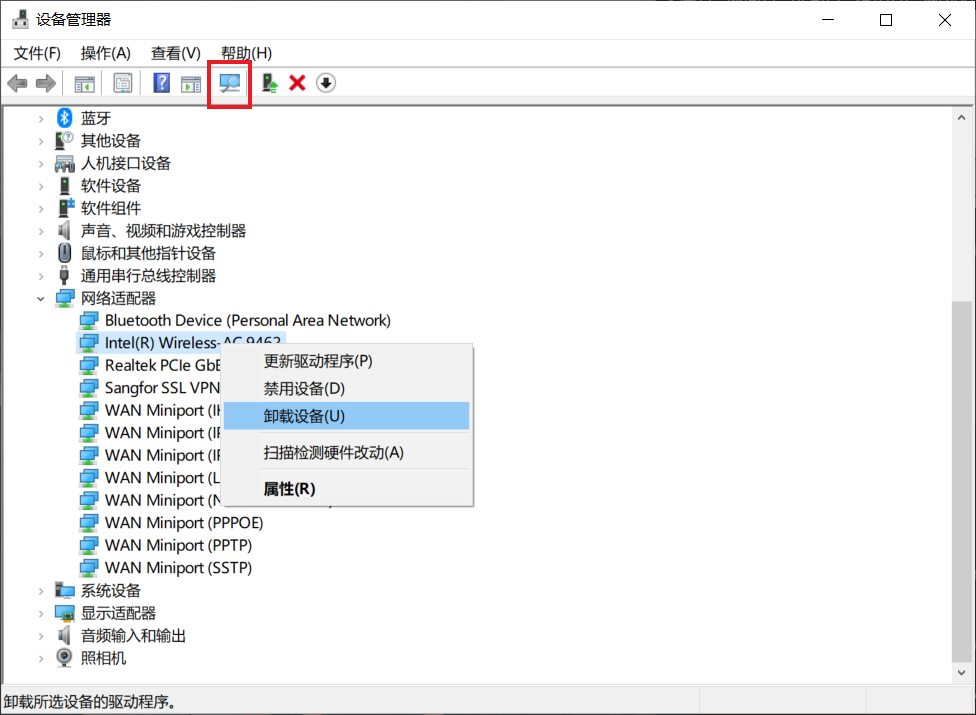The image size is (976, 715).
Task: Click the 系统设备 category icon
Action: pyautogui.click(x=65, y=590)
